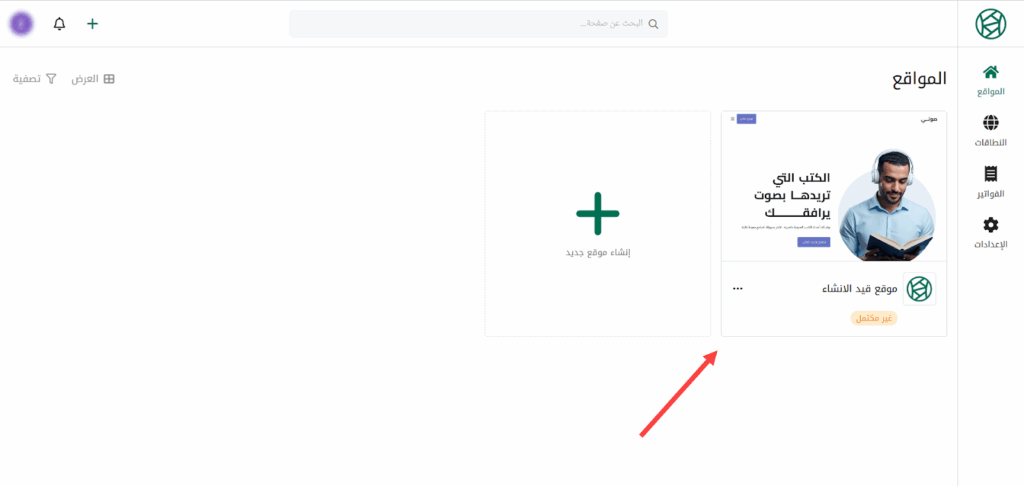Click the إنشاء موقع جديد label
Screen dimensions: 1024x486
[x=597, y=253]
